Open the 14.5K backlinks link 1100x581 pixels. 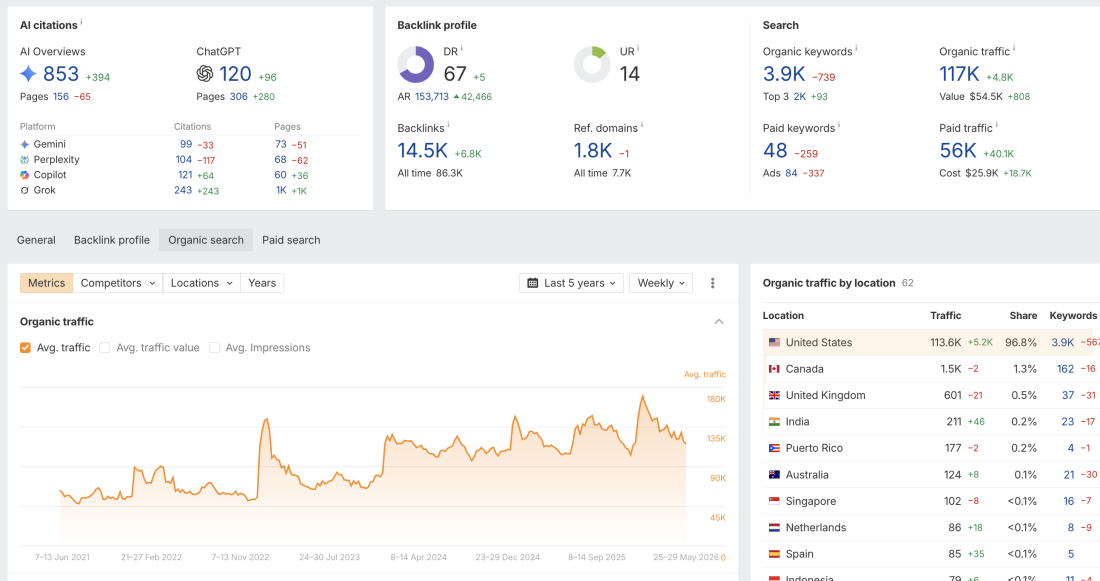[422, 150]
